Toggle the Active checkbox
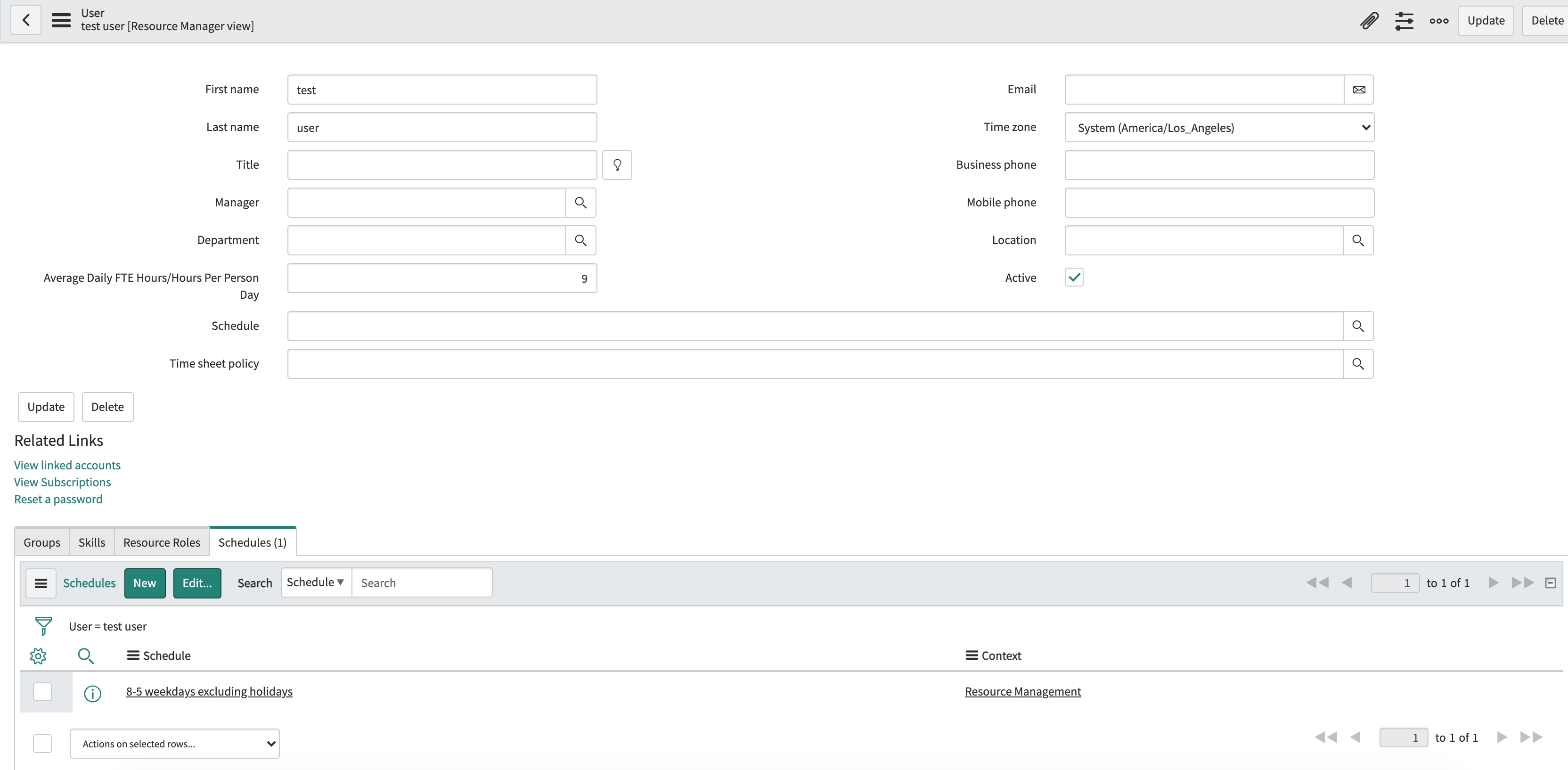 tap(1074, 277)
